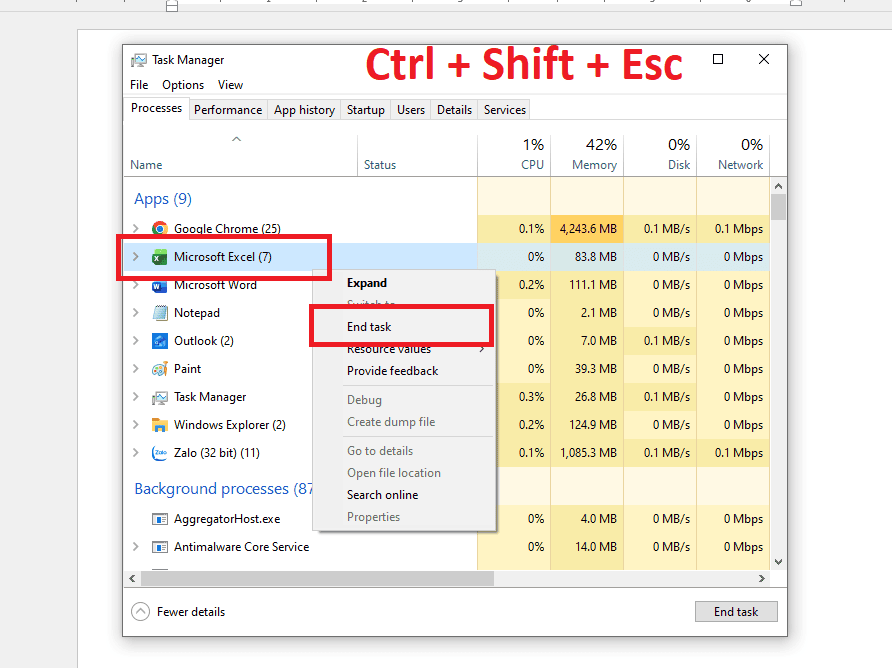The width and height of the screenshot is (892, 668).
Task: Switch to the Performance tab
Action: point(228,110)
